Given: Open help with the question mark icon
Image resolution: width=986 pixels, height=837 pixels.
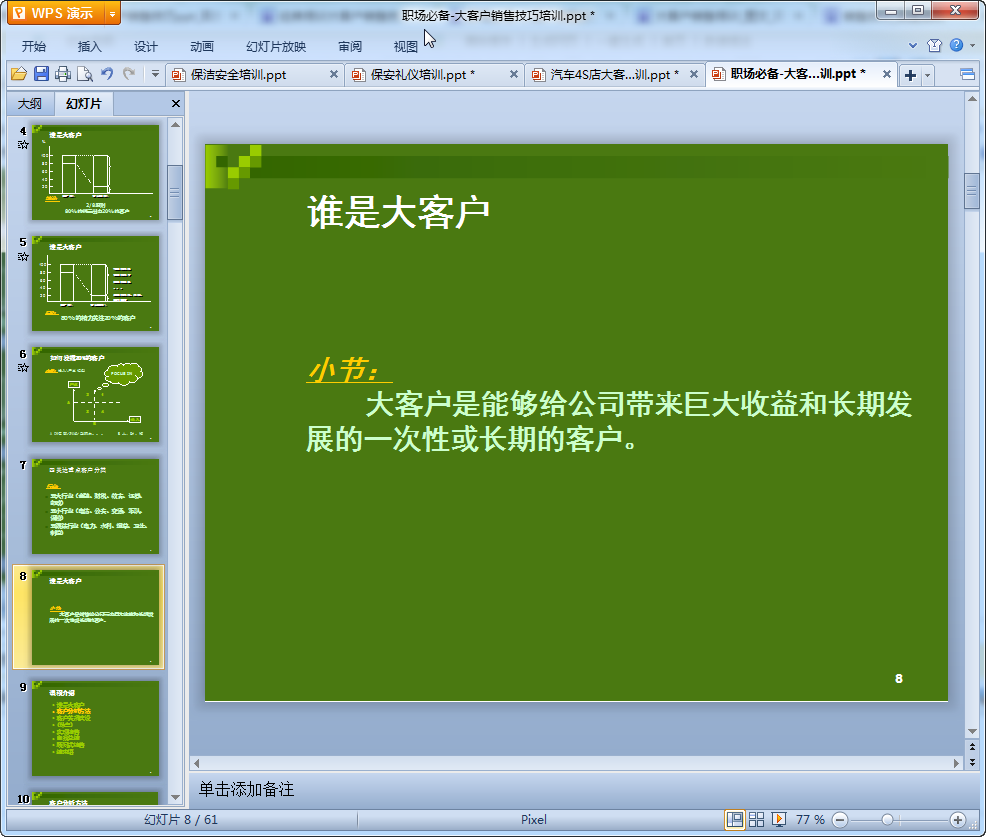Looking at the screenshot, I should 956,45.
